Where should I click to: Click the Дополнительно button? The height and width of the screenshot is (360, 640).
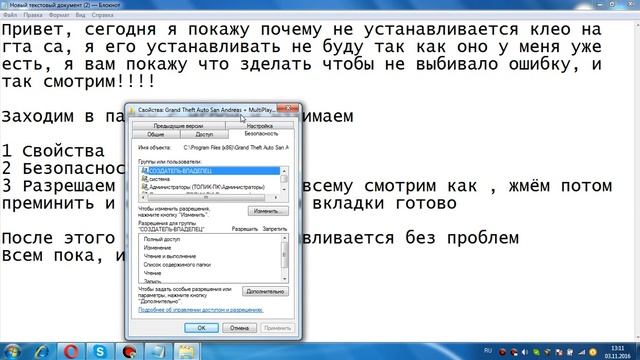(x=265, y=291)
